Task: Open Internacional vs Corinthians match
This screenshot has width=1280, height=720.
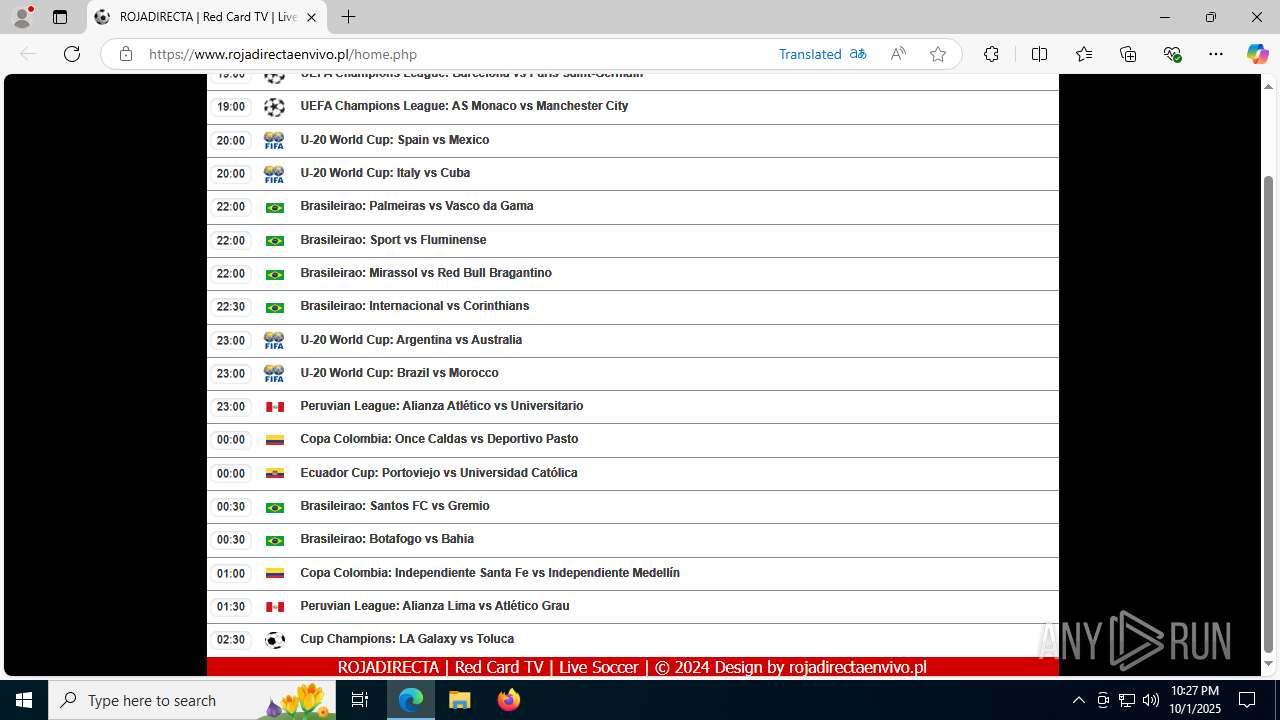Action: click(x=415, y=306)
